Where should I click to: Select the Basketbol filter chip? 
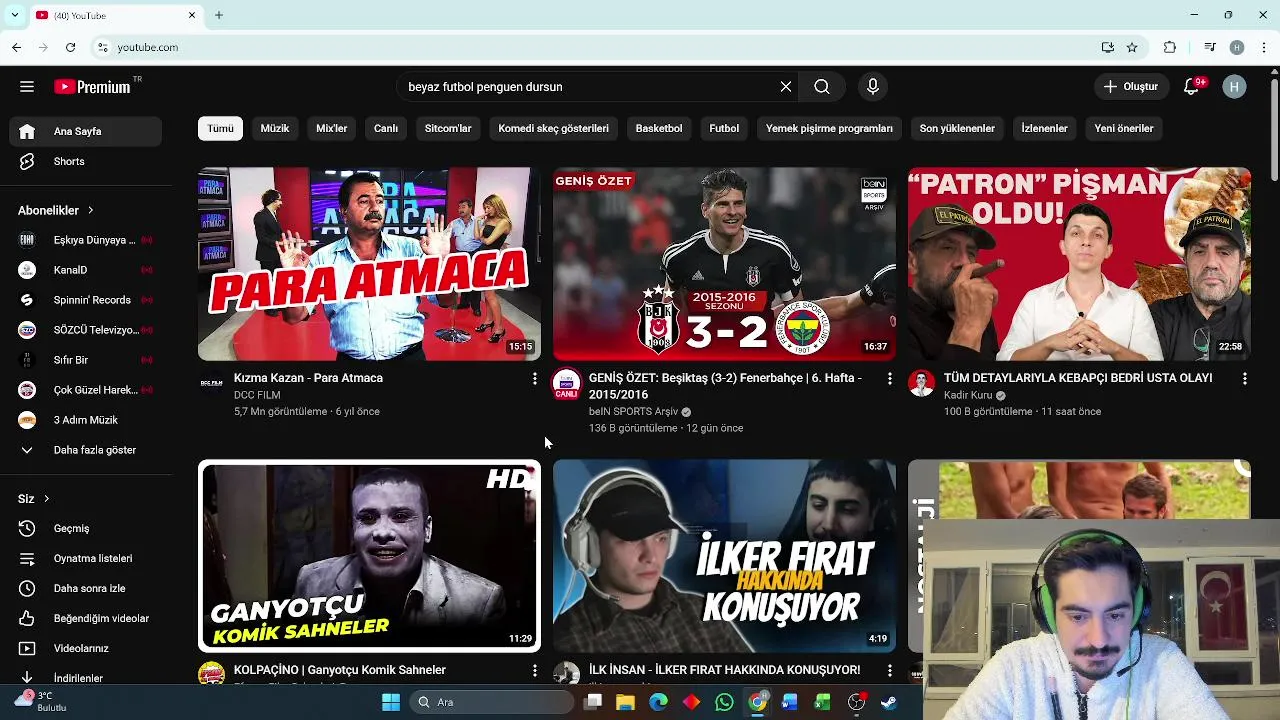click(x=659, y=128)
